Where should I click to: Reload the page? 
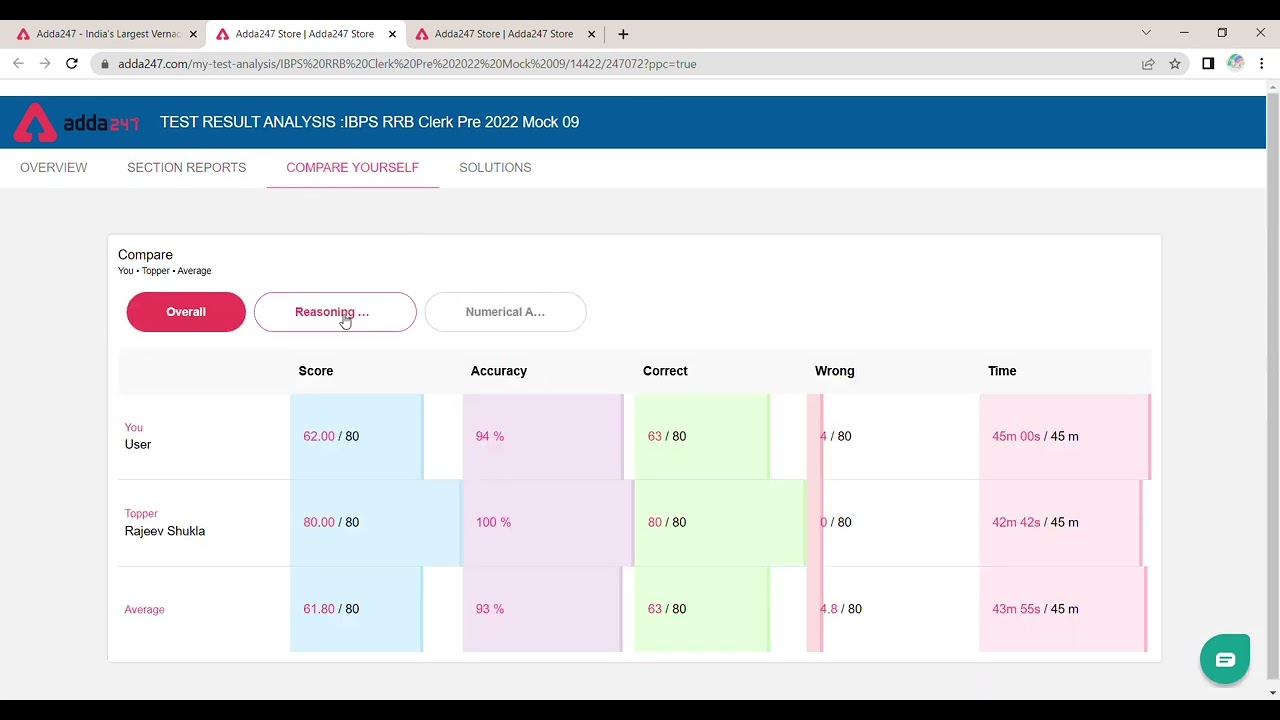coord(72,64)
